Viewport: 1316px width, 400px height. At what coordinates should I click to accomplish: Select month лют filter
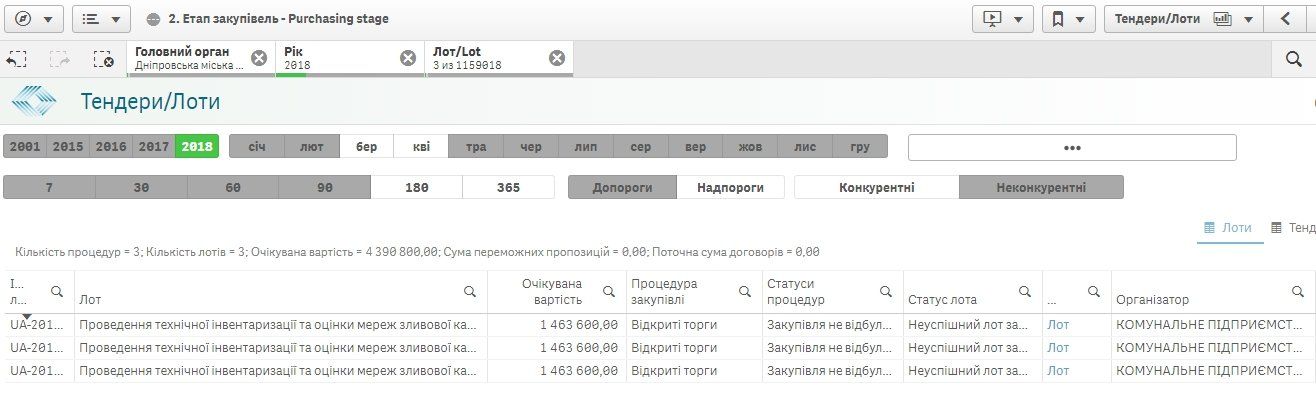click(x=312, y=147)
